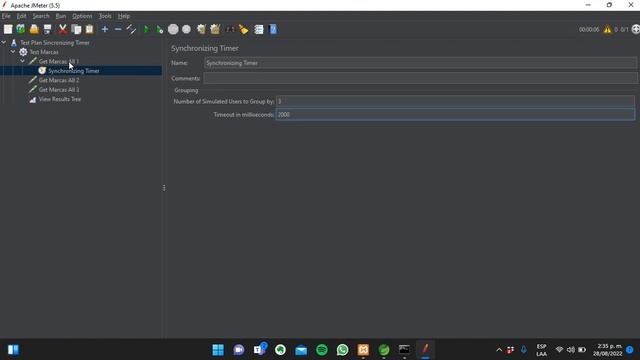This screenshot has height=360, width=640.
Task: Open Microsoft Teams in taskbar
Action: [260, 350]
